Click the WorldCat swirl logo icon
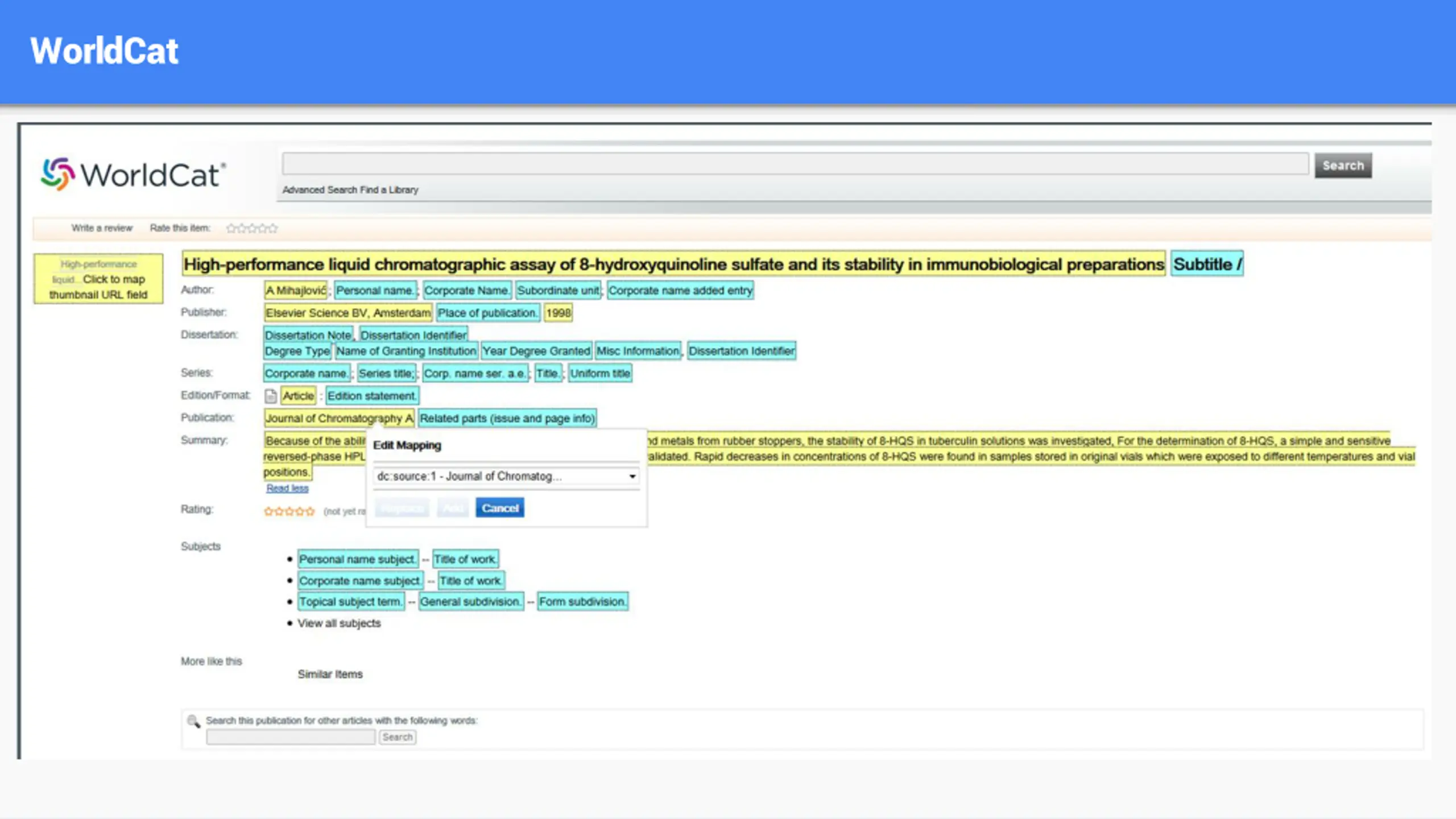 click(x=57, y=173)
